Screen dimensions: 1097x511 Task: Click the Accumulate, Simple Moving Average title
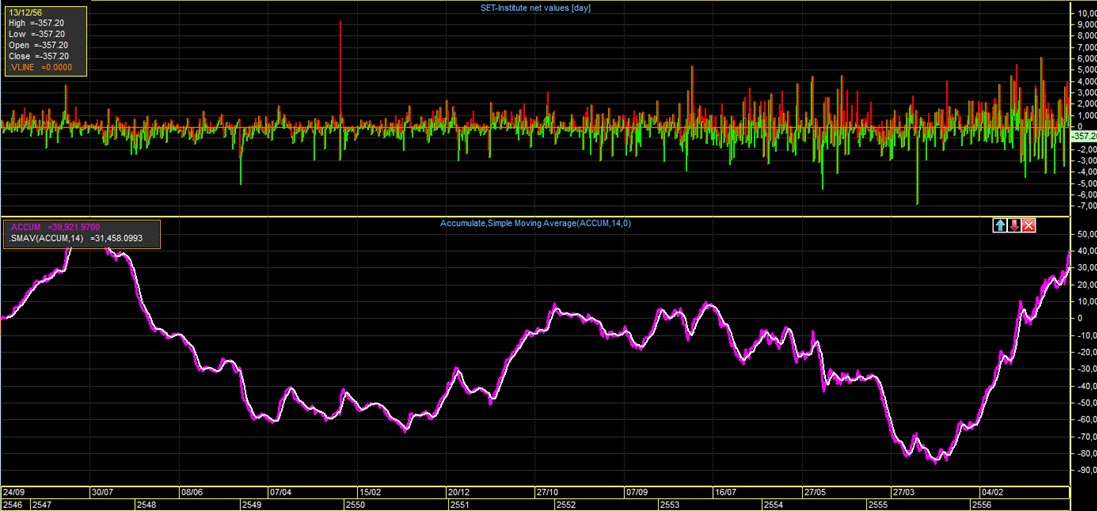tap(535, 223)
